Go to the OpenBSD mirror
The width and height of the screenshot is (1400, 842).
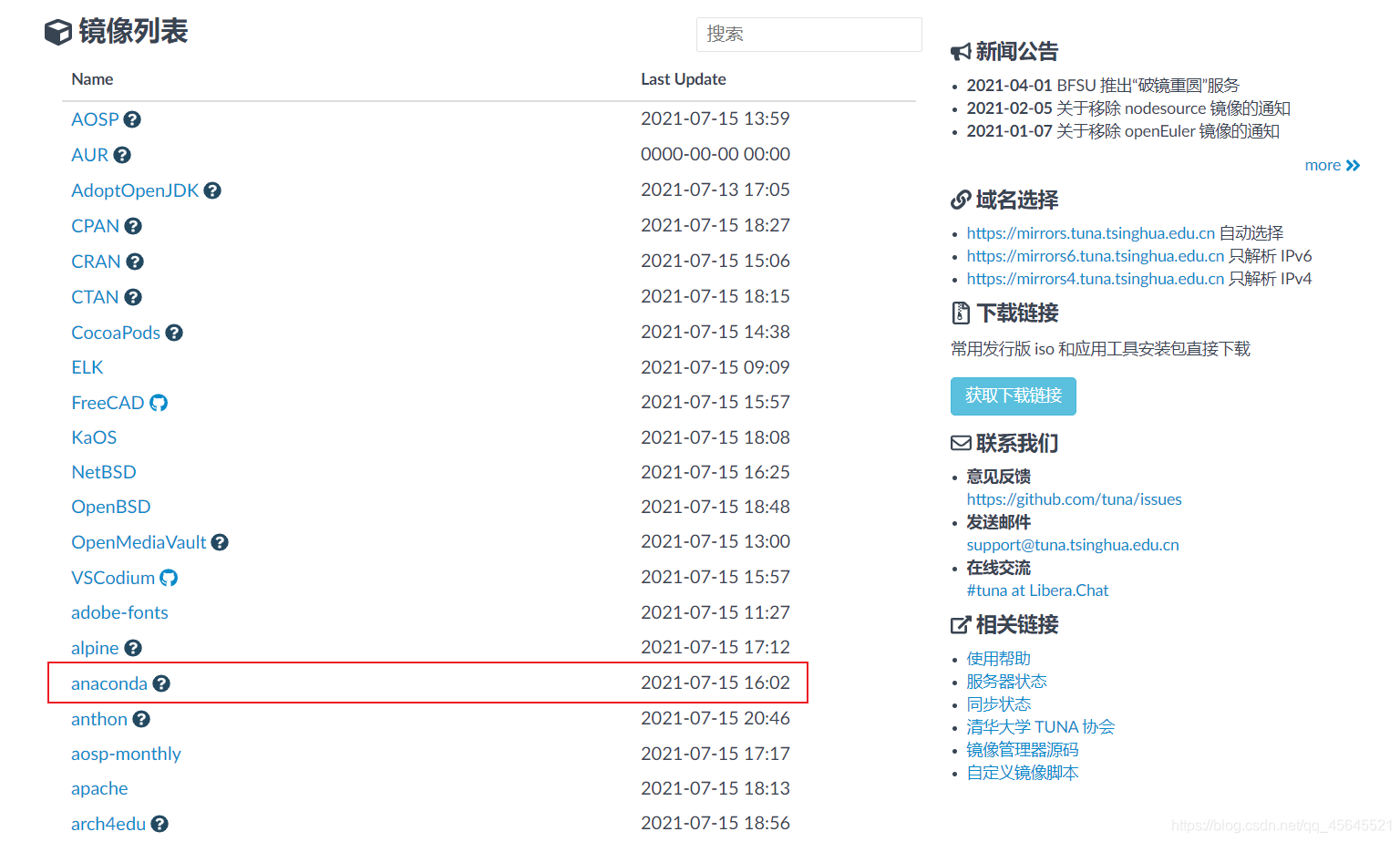pos(111,507)
